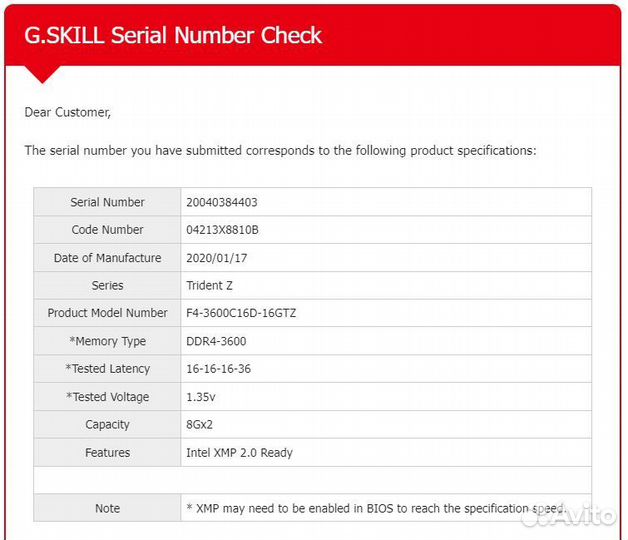Select code number value 04213X8810B
Screen dimensions: 628x540
coord(222,230)
